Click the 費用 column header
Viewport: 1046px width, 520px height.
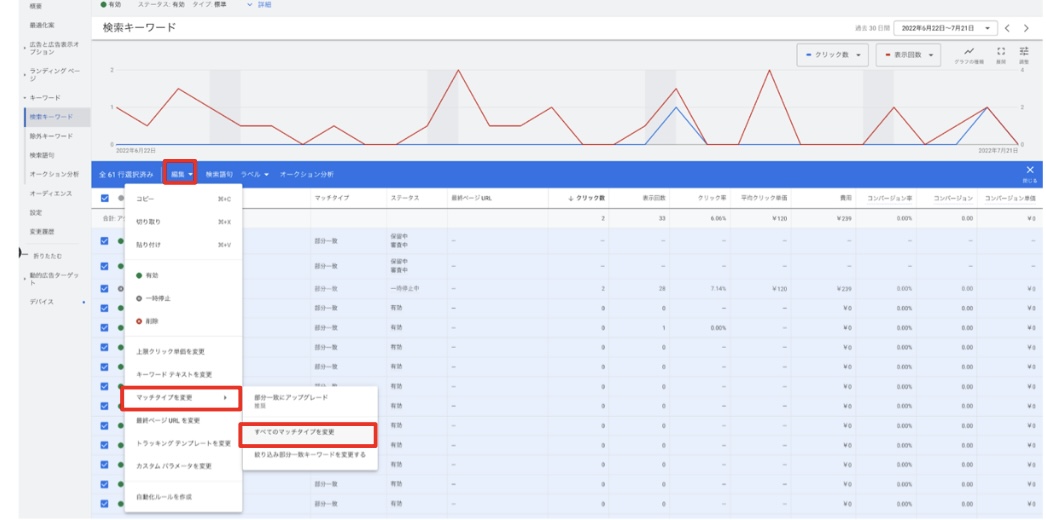846,198
